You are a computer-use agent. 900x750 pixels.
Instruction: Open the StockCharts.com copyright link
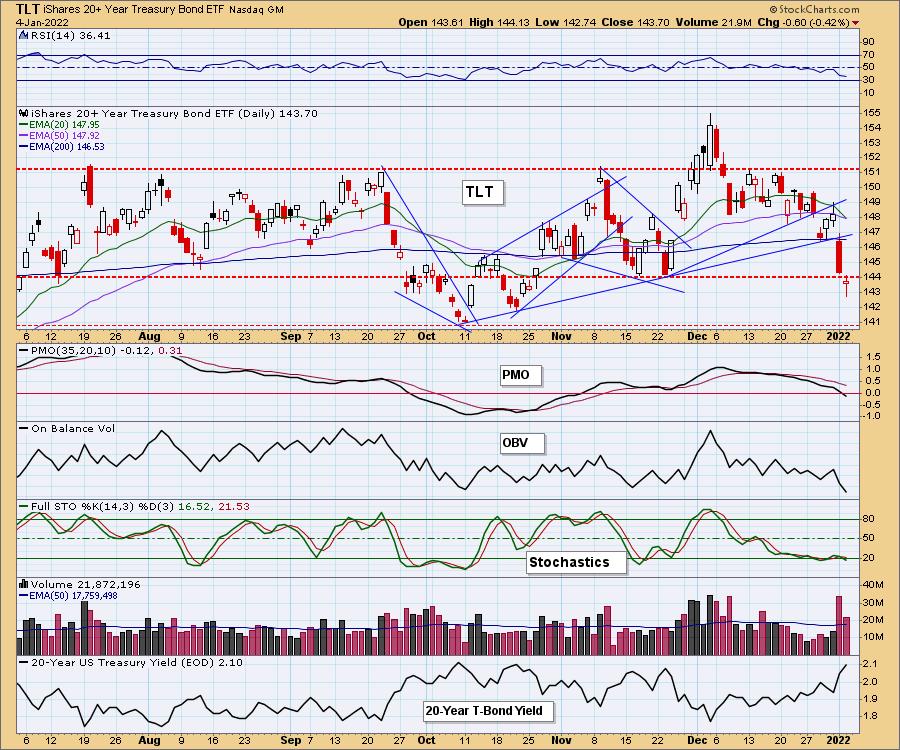(x=814, y=9)
